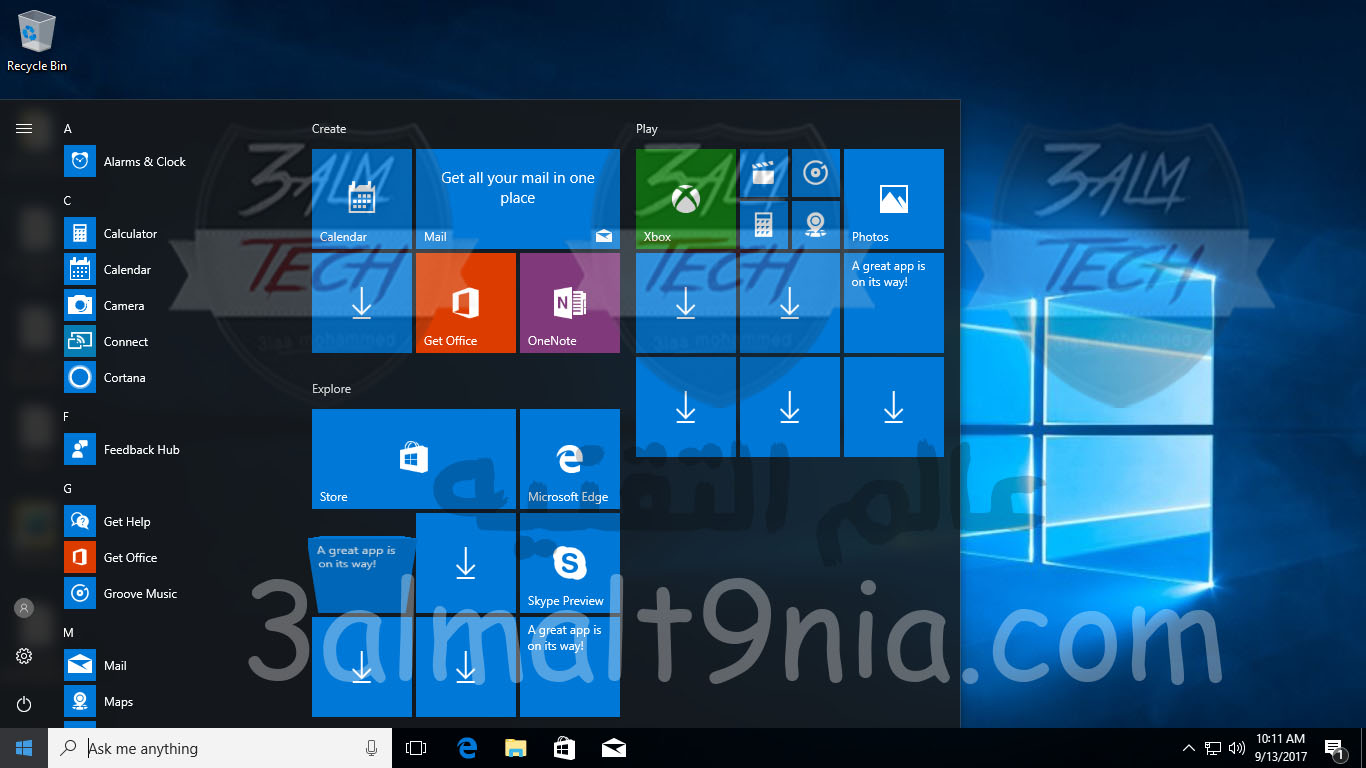Screen dimensions: 1366x768
Task: Expand the Start menu hamburger navigation
Action: click(24, 128)
